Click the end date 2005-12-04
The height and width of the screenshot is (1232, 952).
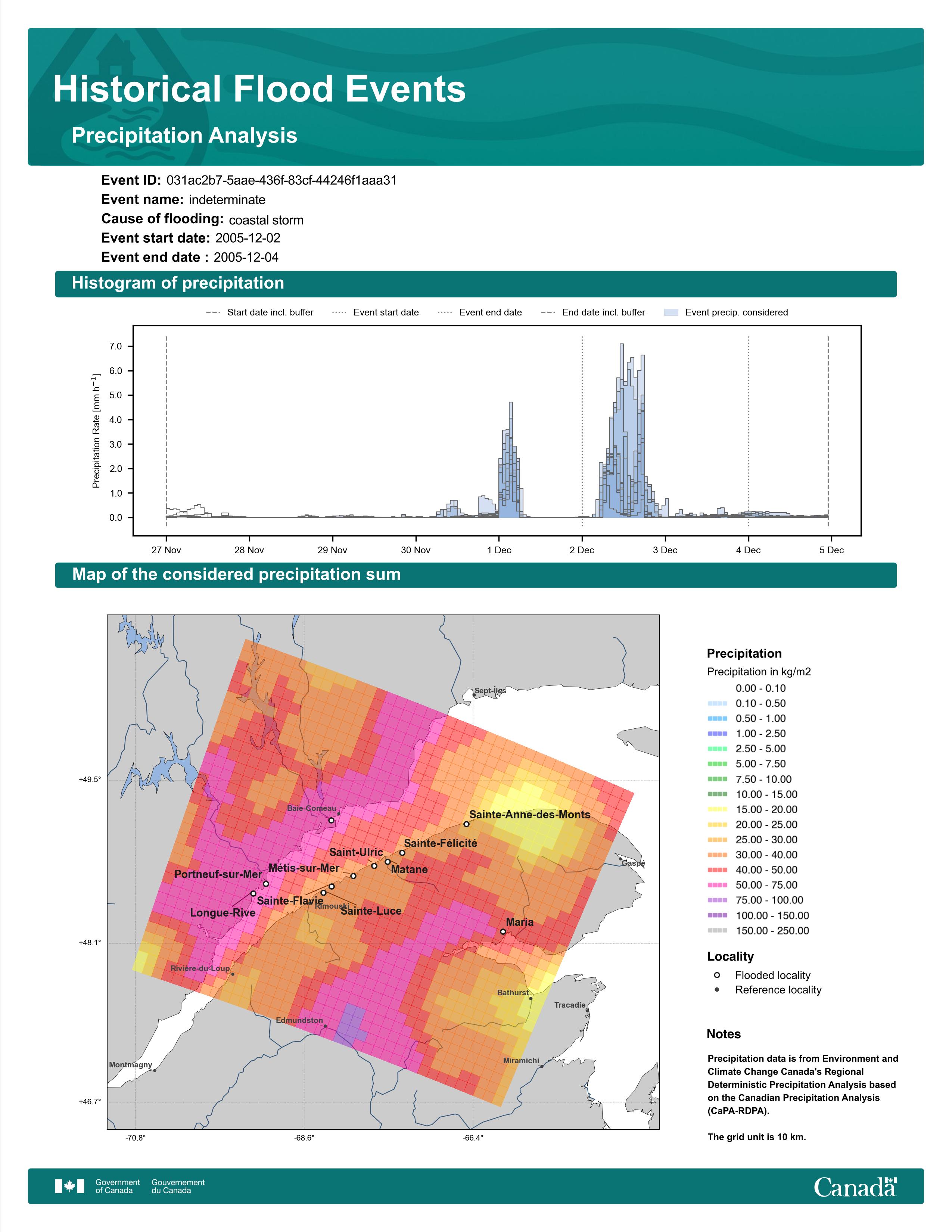point(246,257)
